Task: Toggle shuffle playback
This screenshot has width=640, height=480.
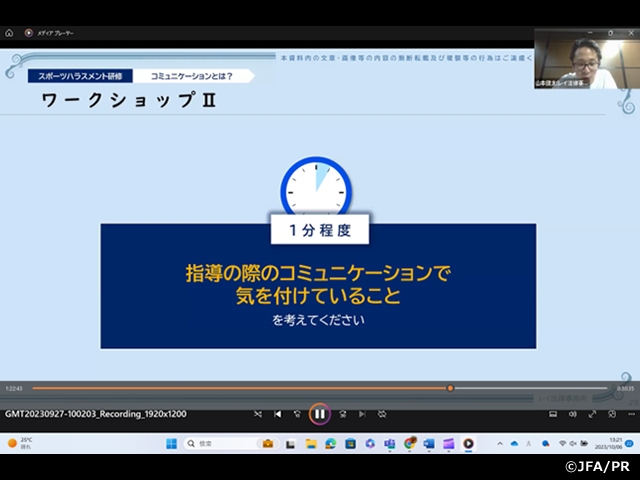Action: [x=258, y=413]
